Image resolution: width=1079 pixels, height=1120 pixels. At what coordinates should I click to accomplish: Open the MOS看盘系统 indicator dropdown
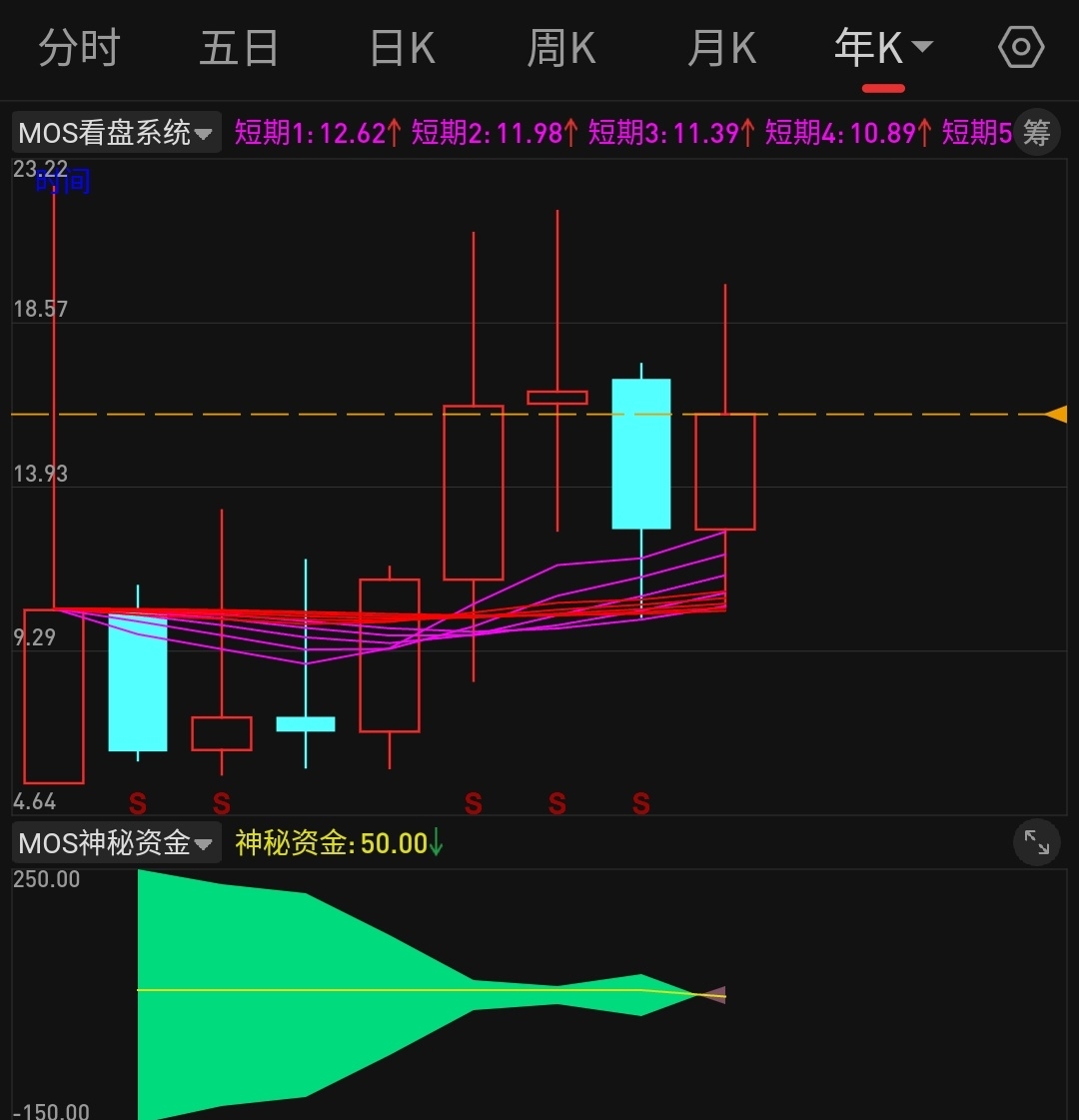[x=117, y=133]
